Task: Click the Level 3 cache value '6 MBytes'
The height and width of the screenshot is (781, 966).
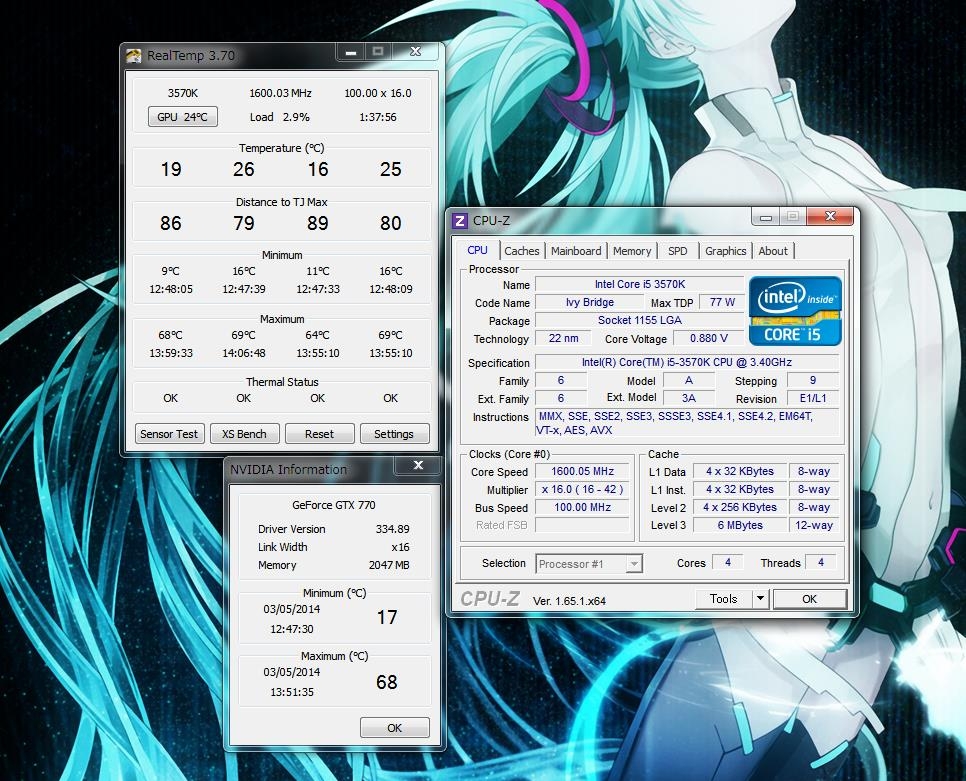Action: 740,525
